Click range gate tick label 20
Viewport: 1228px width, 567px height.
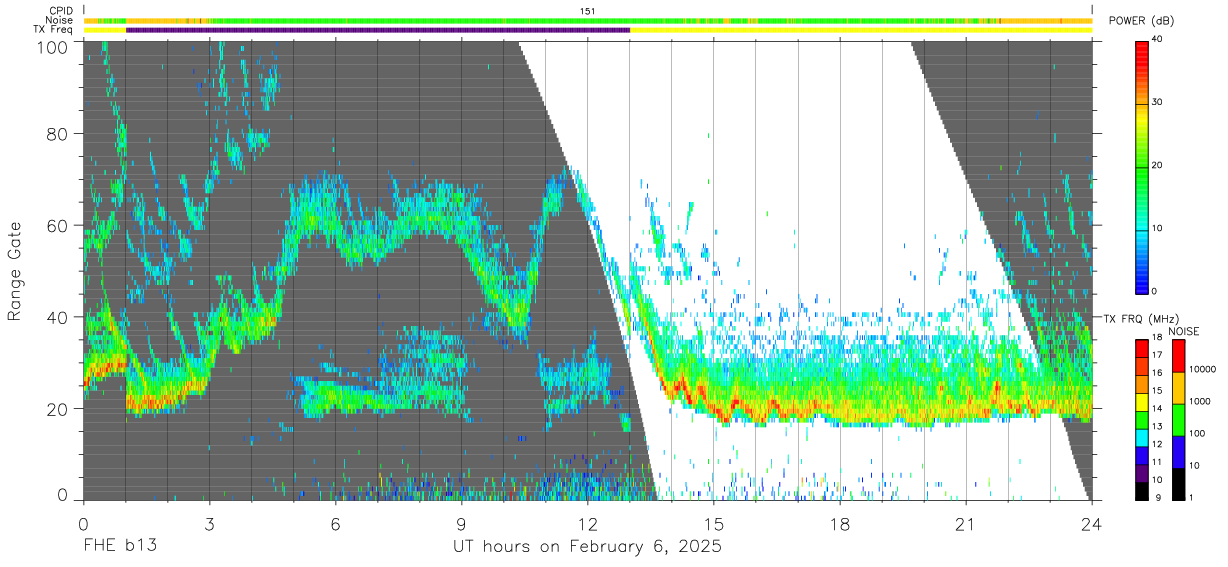(58, 409)
